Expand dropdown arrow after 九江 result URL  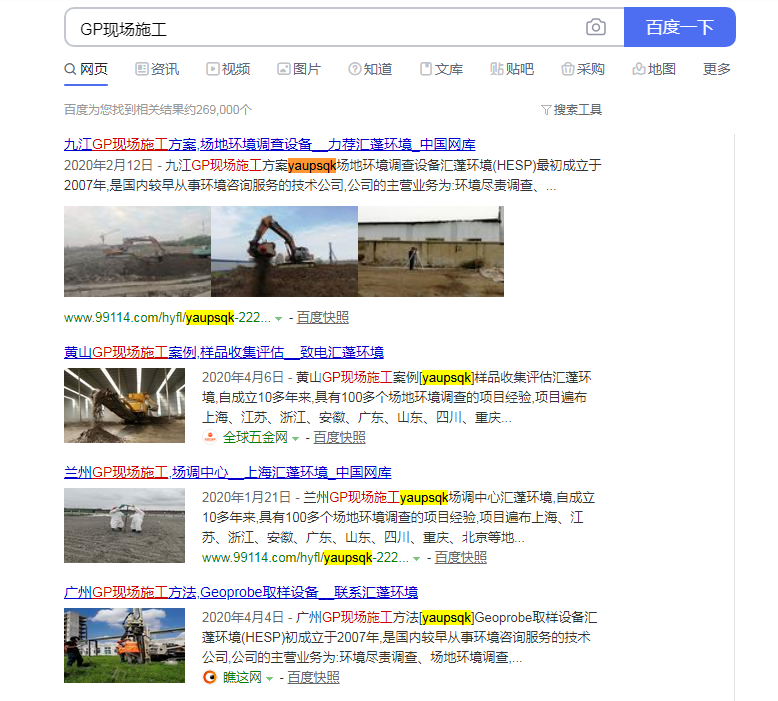pyautogui.click(x=278, y=319)
